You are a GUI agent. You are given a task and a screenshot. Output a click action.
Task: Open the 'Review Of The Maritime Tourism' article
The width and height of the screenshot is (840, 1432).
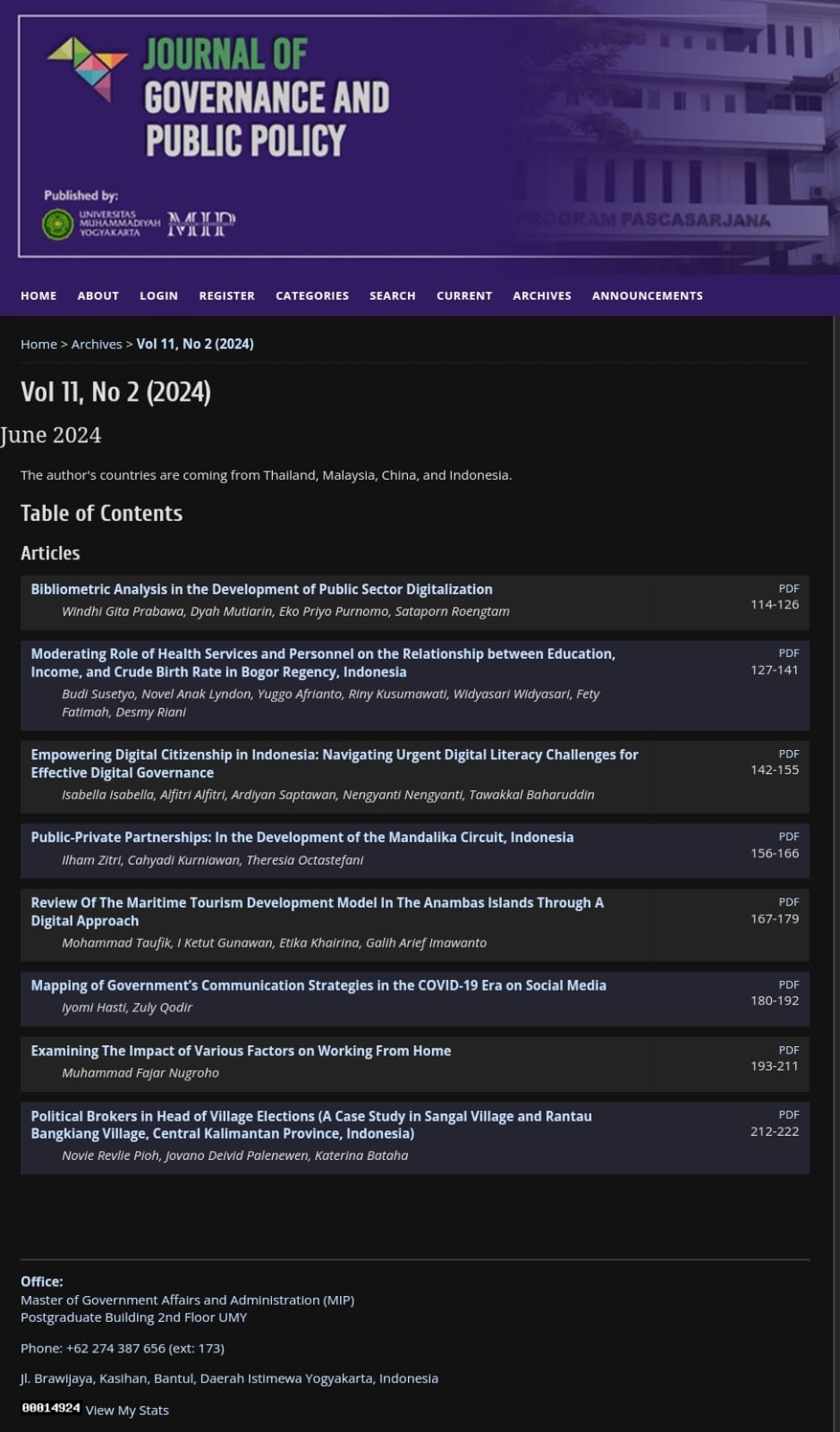coord(318,911)
